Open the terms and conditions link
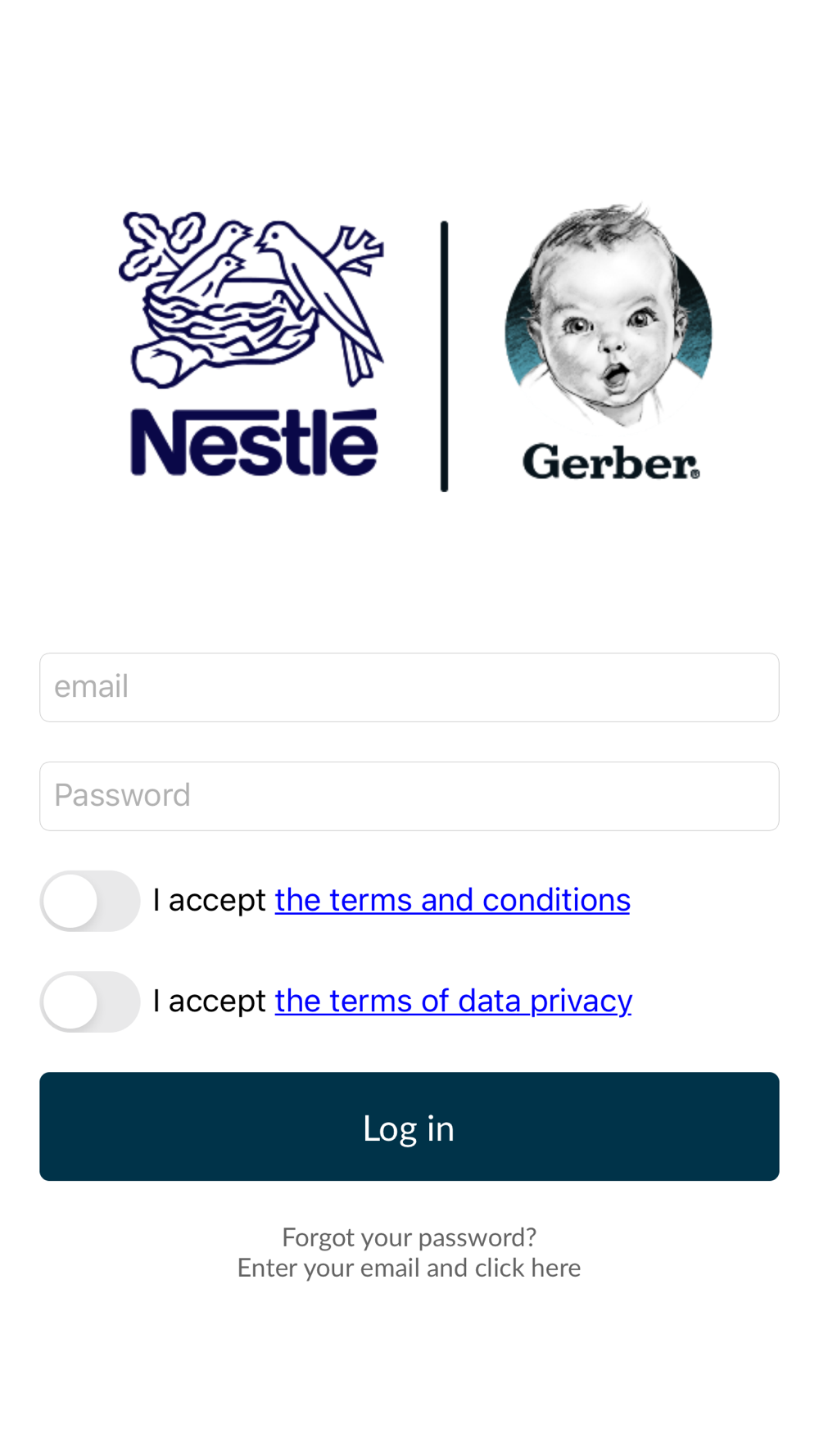 click(453, 900)
